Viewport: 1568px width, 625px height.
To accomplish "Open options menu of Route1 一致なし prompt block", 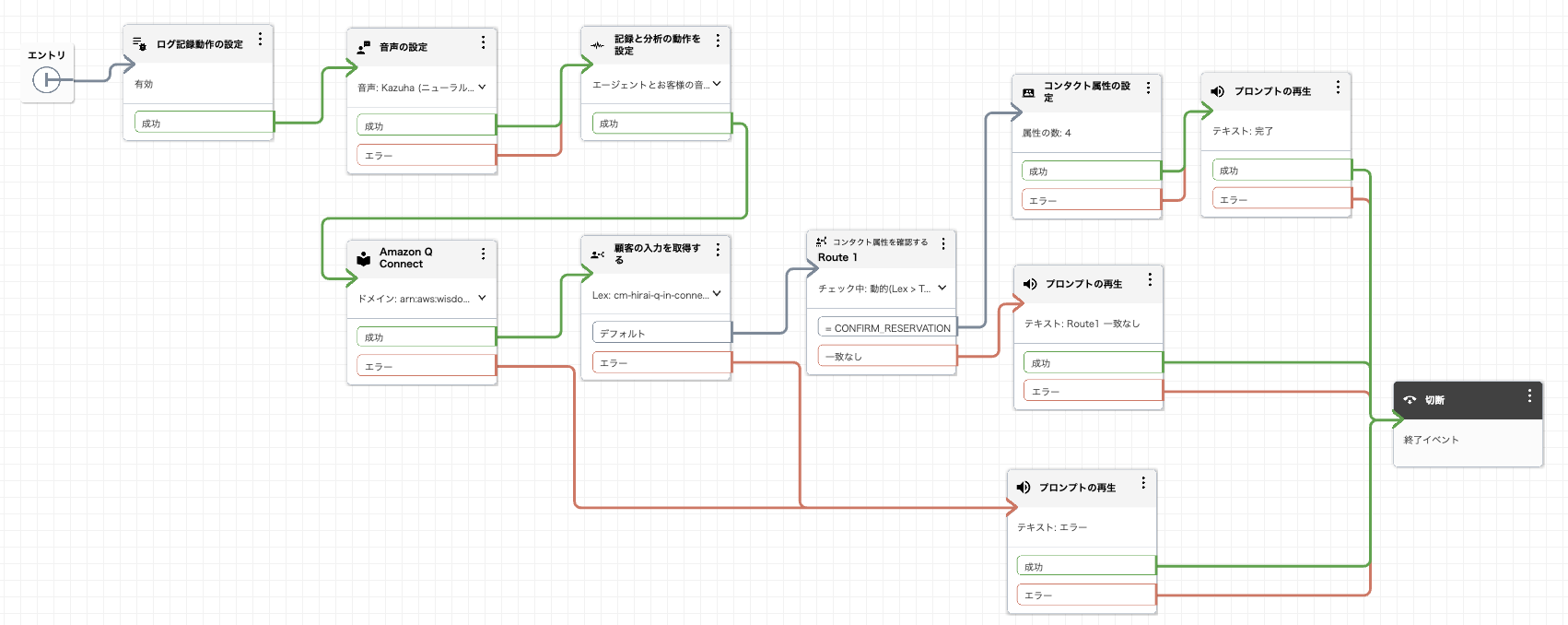I will pos(1150,279).
